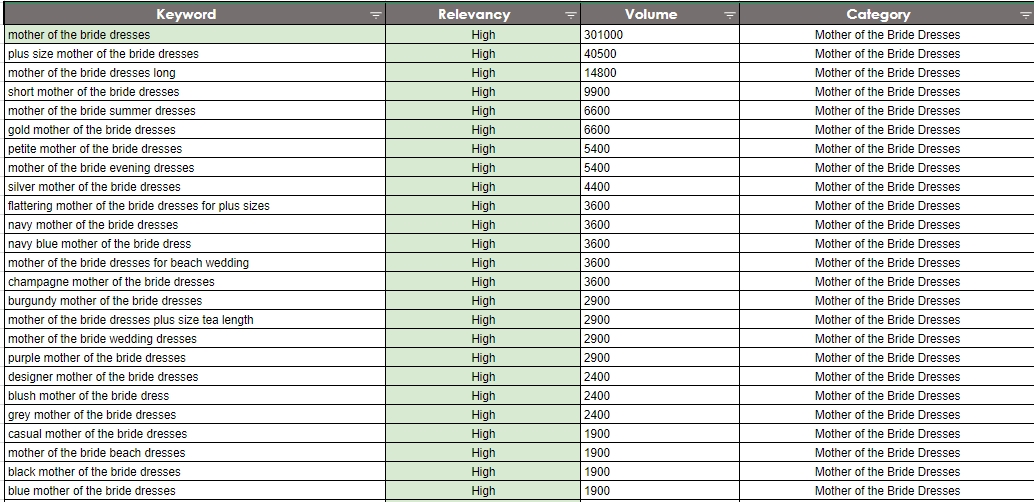Click cell 'plus size mother of the bride dresses'

[x=195, y=54]
